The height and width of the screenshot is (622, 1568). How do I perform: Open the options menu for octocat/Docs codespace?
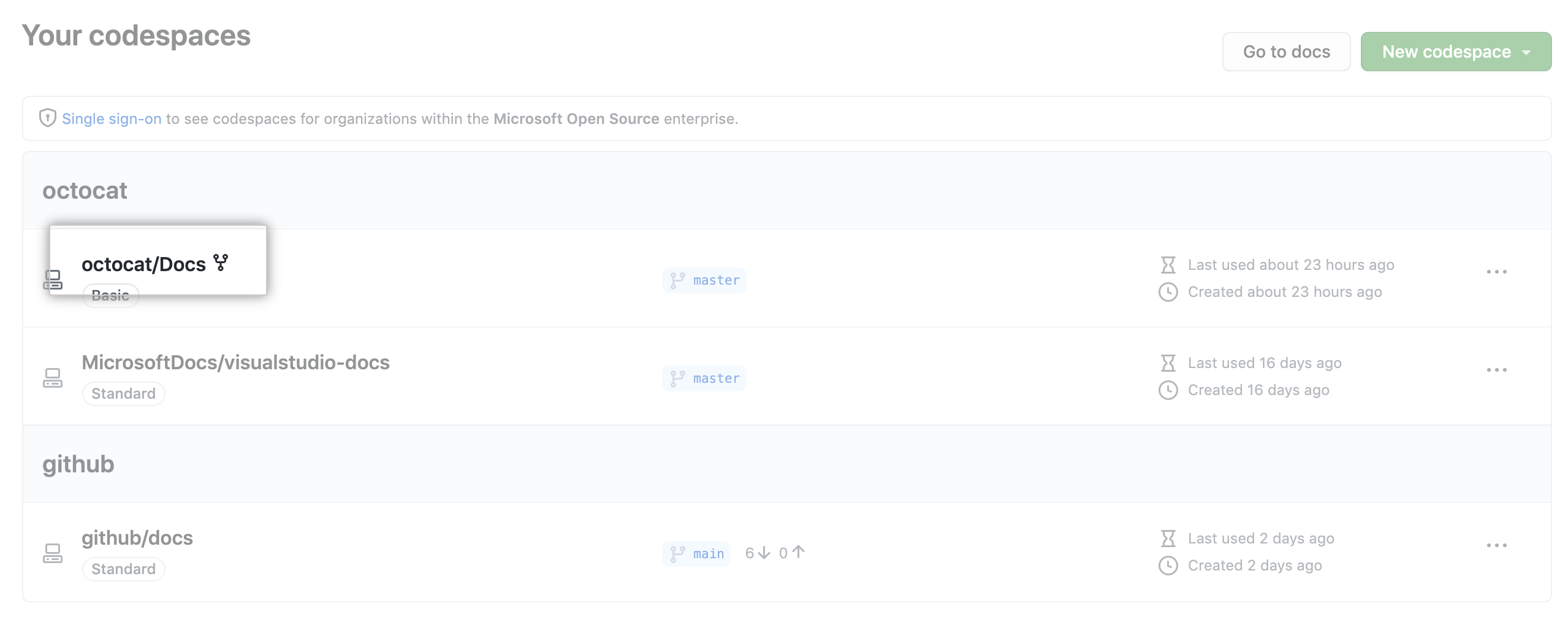(x=1497, y=271)
